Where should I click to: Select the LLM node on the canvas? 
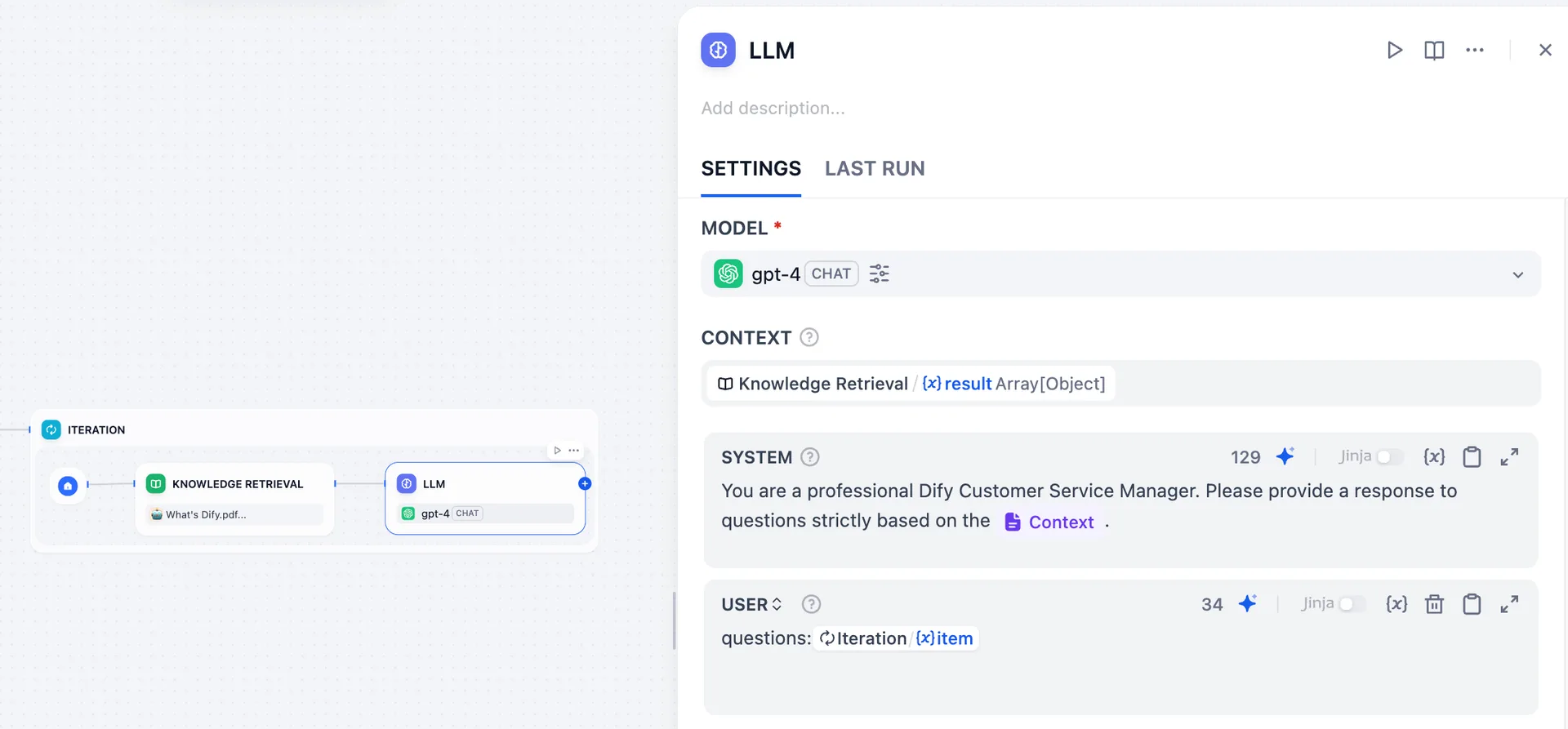point(485,499)
